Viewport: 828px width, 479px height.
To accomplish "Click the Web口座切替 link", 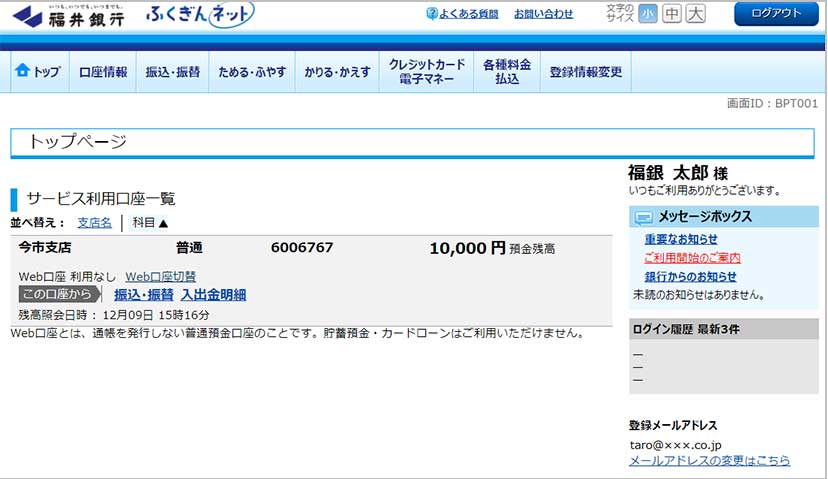I will 161,276.
